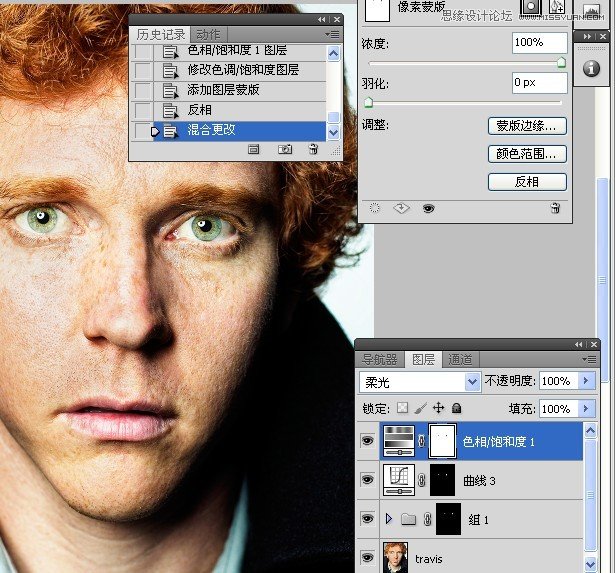Set history brush source for 修改色调/饱和度图层 state
The width and height of the screenshot is (615, 573).
pyautogui.click(x=143, y=71)
